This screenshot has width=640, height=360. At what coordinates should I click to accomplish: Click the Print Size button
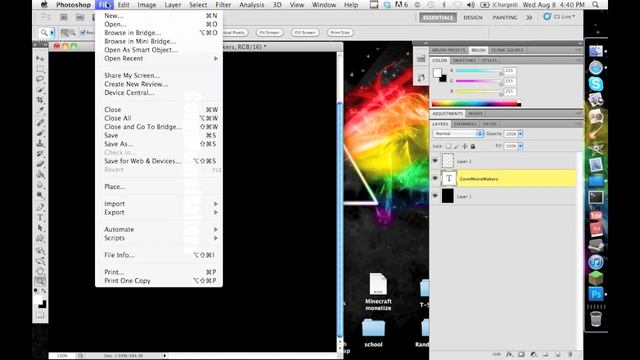340,32
